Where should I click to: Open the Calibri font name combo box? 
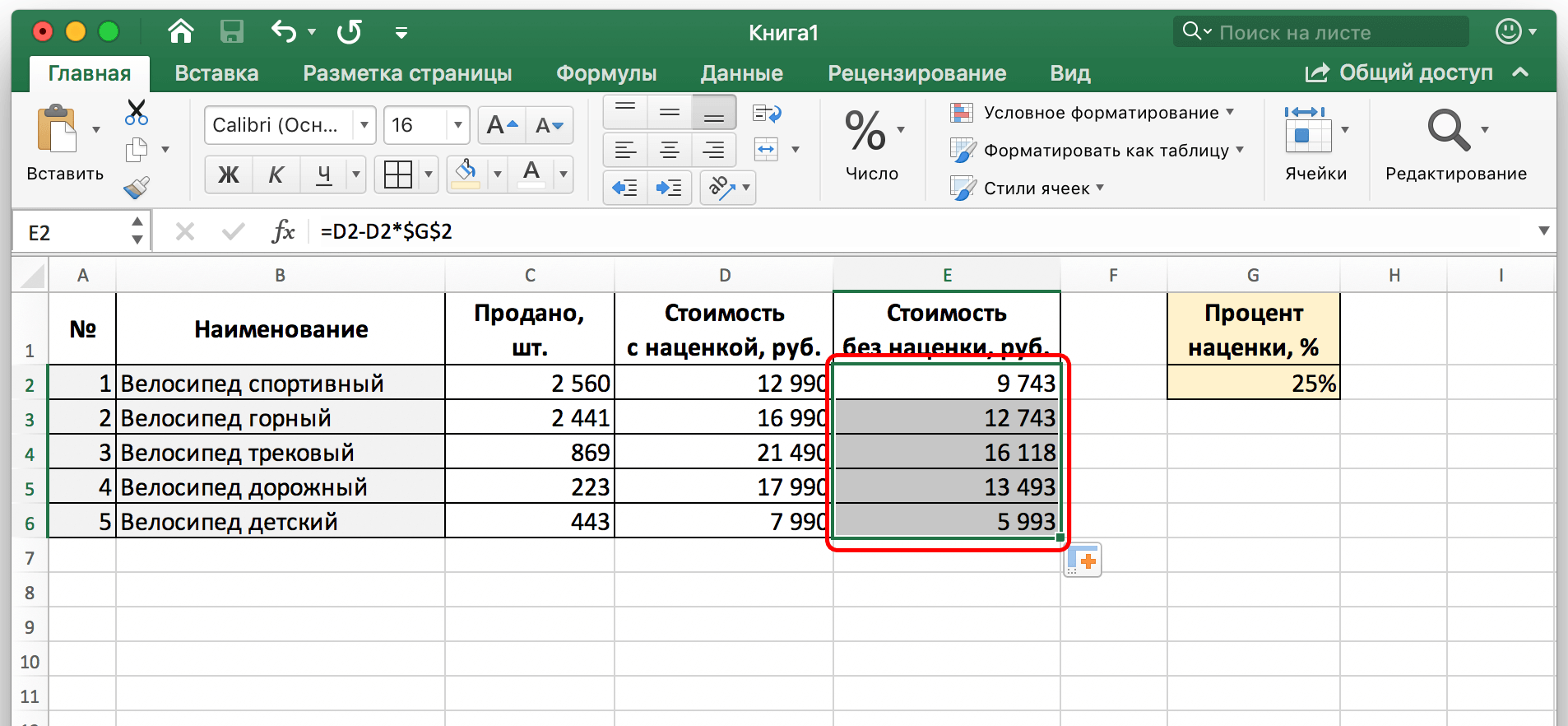[x=290, y=125]
